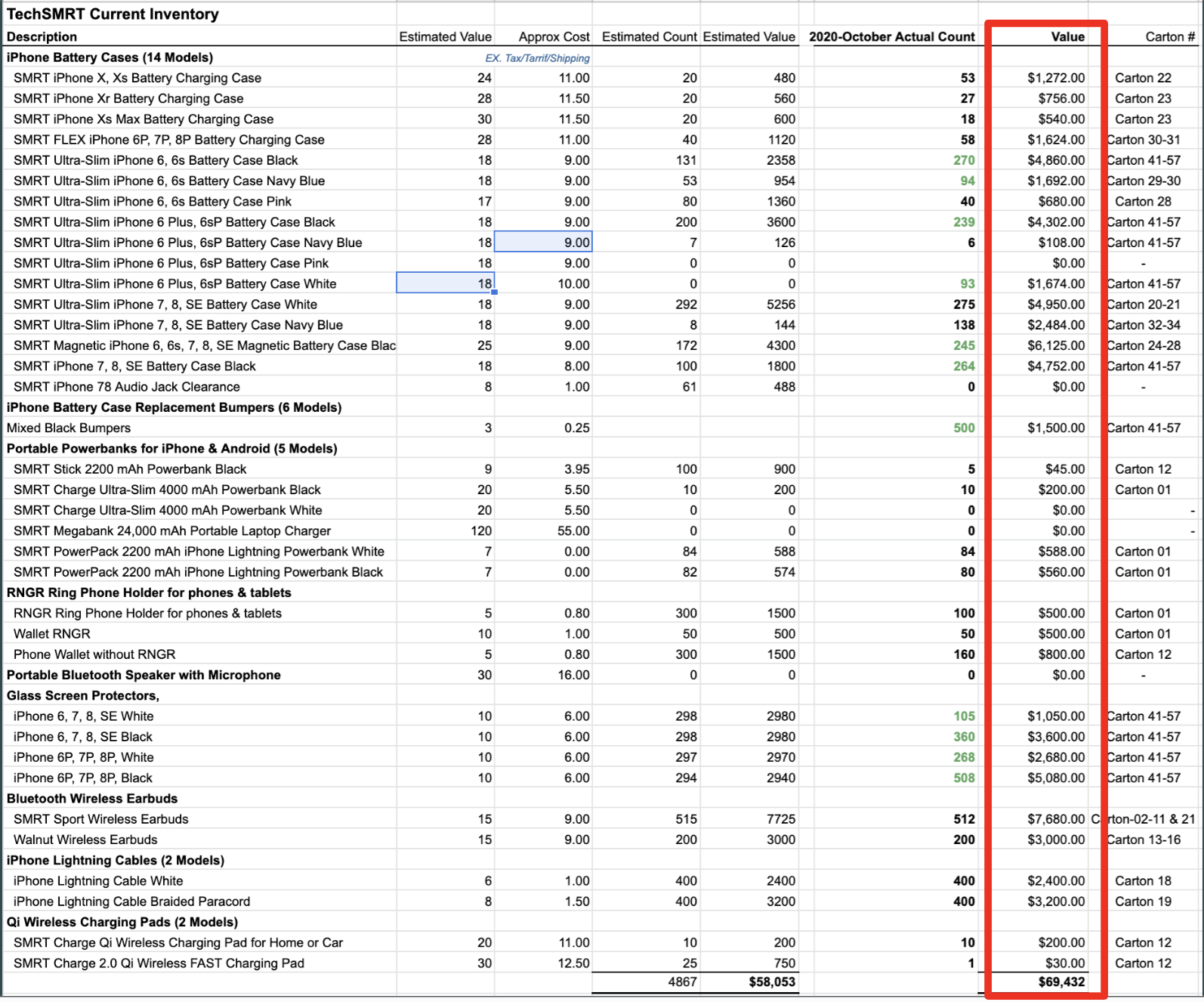Select the $560.00 value cell
This screenshot has height=1002, width=1204.
click(1061, 572)
